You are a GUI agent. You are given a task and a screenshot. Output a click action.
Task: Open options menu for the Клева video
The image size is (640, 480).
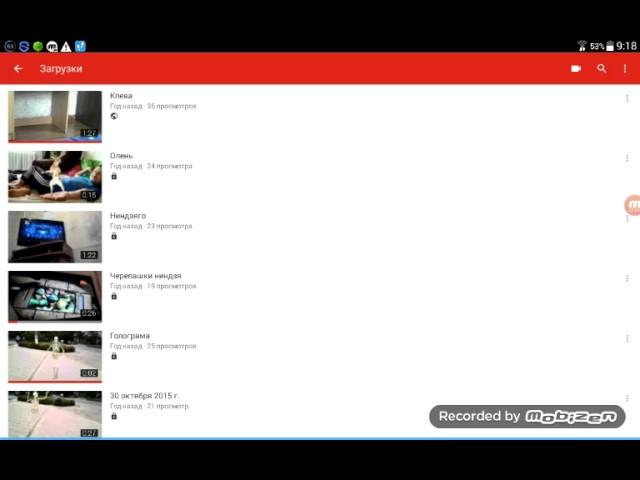click(627, 98)
